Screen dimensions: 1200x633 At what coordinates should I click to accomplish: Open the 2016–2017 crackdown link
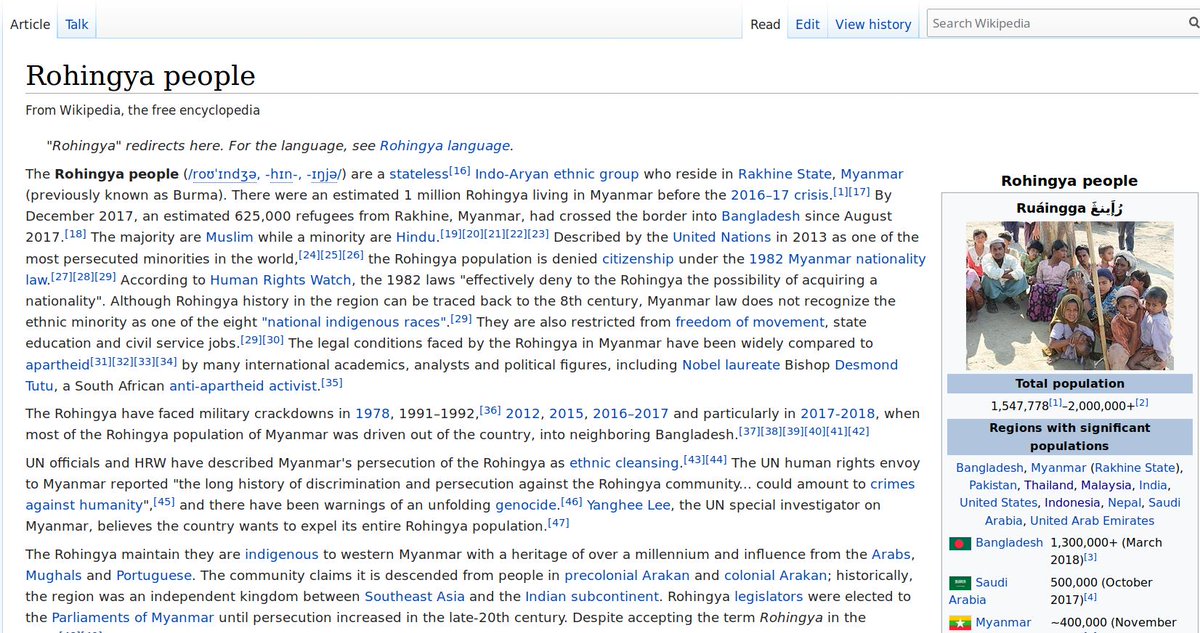pos(630,413)
